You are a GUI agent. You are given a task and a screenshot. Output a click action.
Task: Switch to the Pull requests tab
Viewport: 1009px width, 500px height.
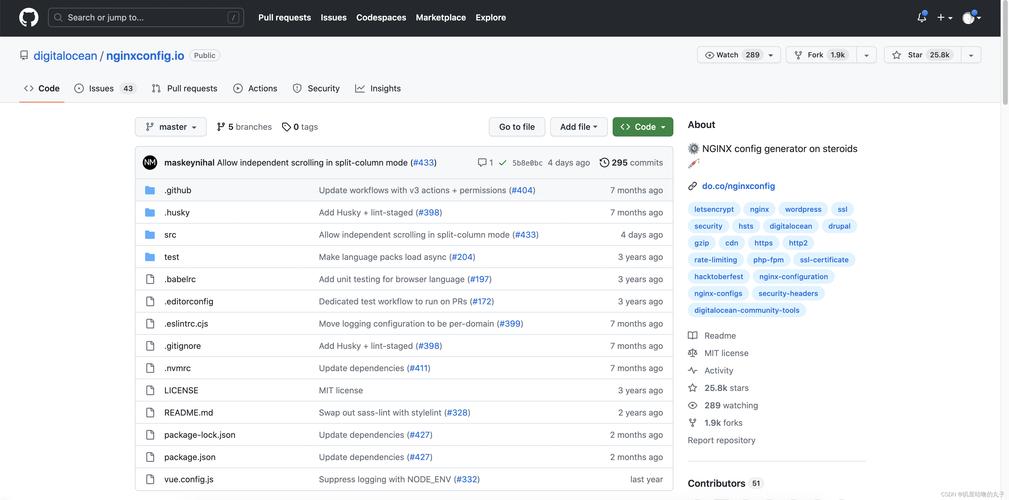click(x=185, y=88)
